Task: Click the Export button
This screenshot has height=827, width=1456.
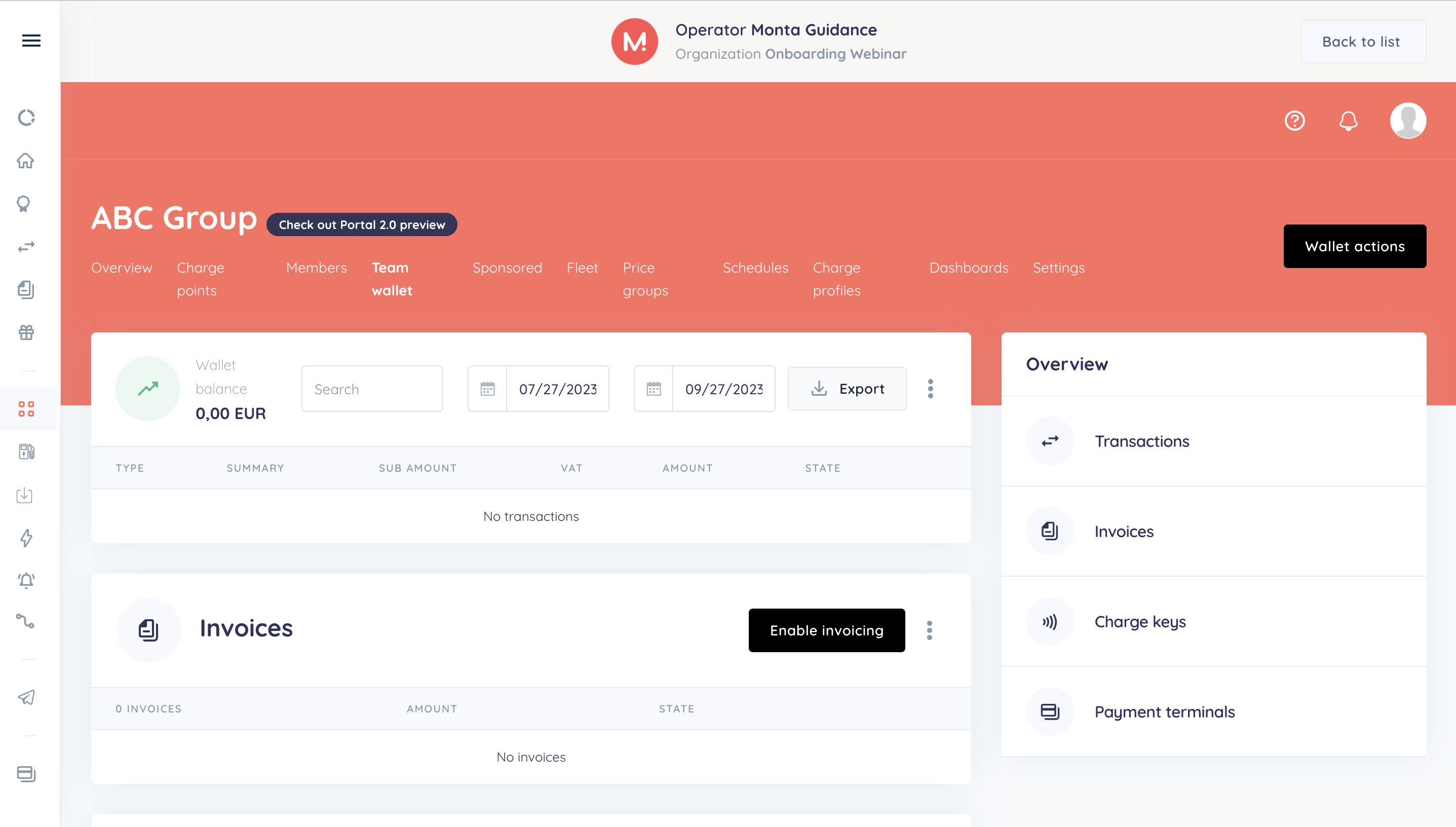Action: (x=847, y=389)
